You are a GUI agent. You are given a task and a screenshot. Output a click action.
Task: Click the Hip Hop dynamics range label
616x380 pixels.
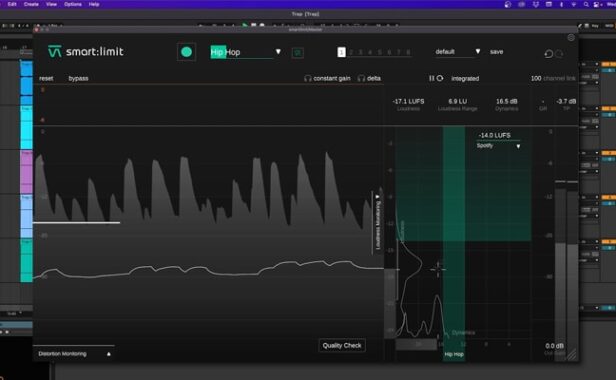(x=454, y=354)
